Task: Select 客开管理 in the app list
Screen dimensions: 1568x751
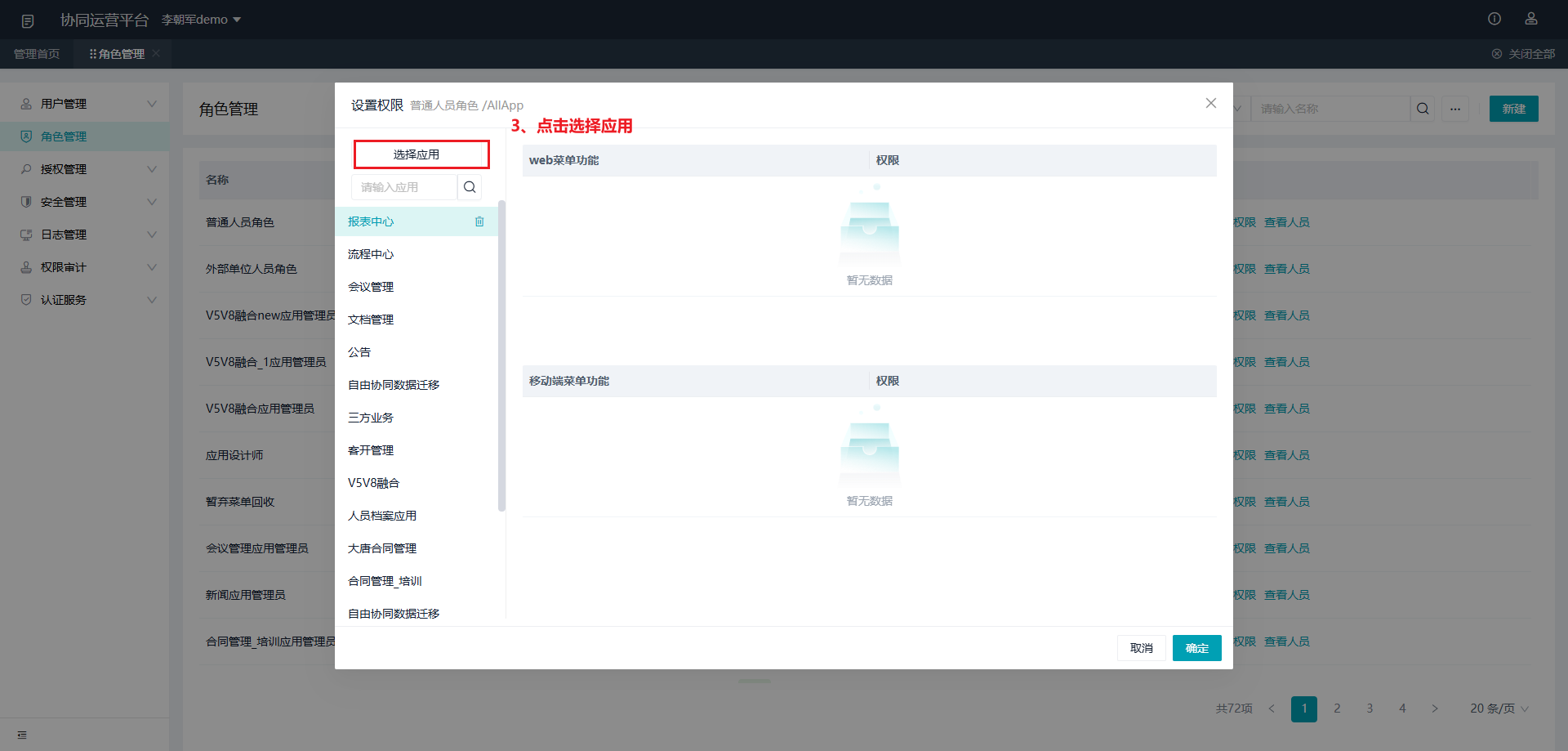Action: tap(416, 450)
